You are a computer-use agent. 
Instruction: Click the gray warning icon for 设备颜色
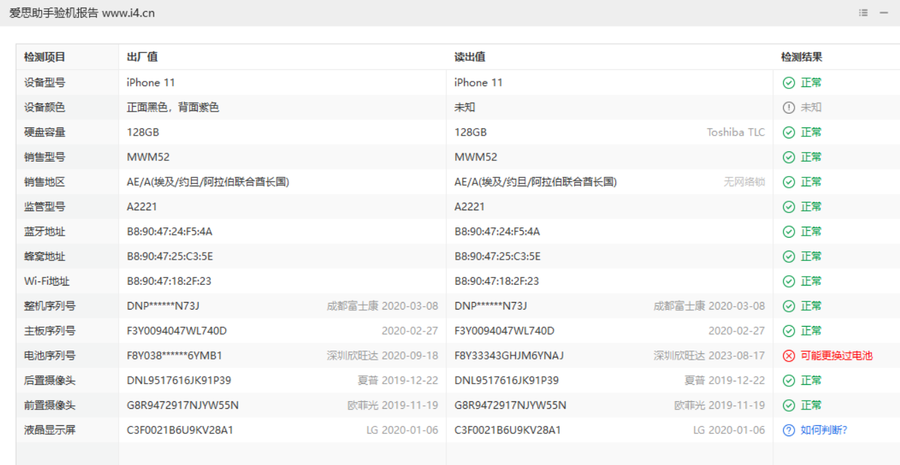(789, 107)
